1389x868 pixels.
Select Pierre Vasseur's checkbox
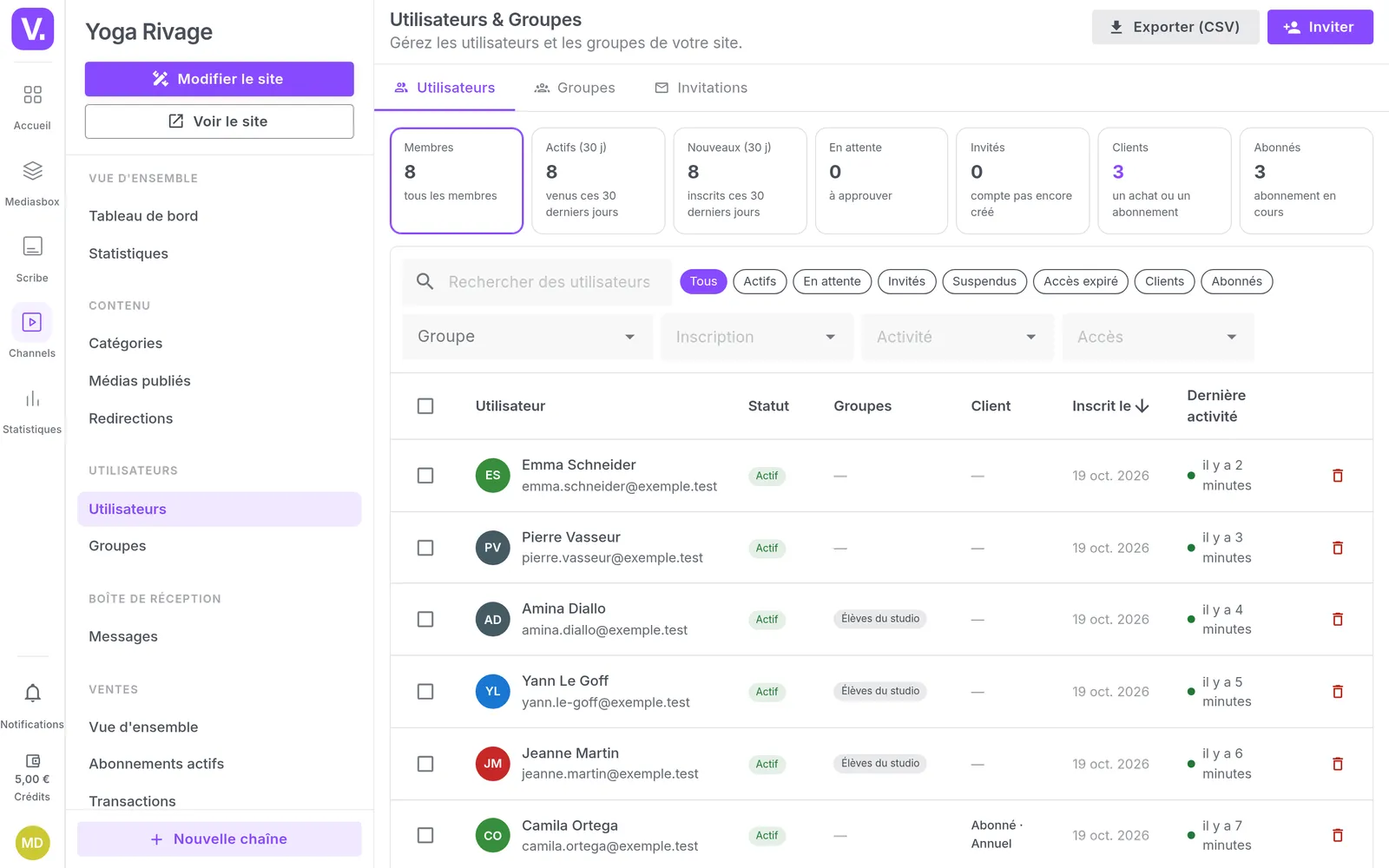tap(425, 548)
